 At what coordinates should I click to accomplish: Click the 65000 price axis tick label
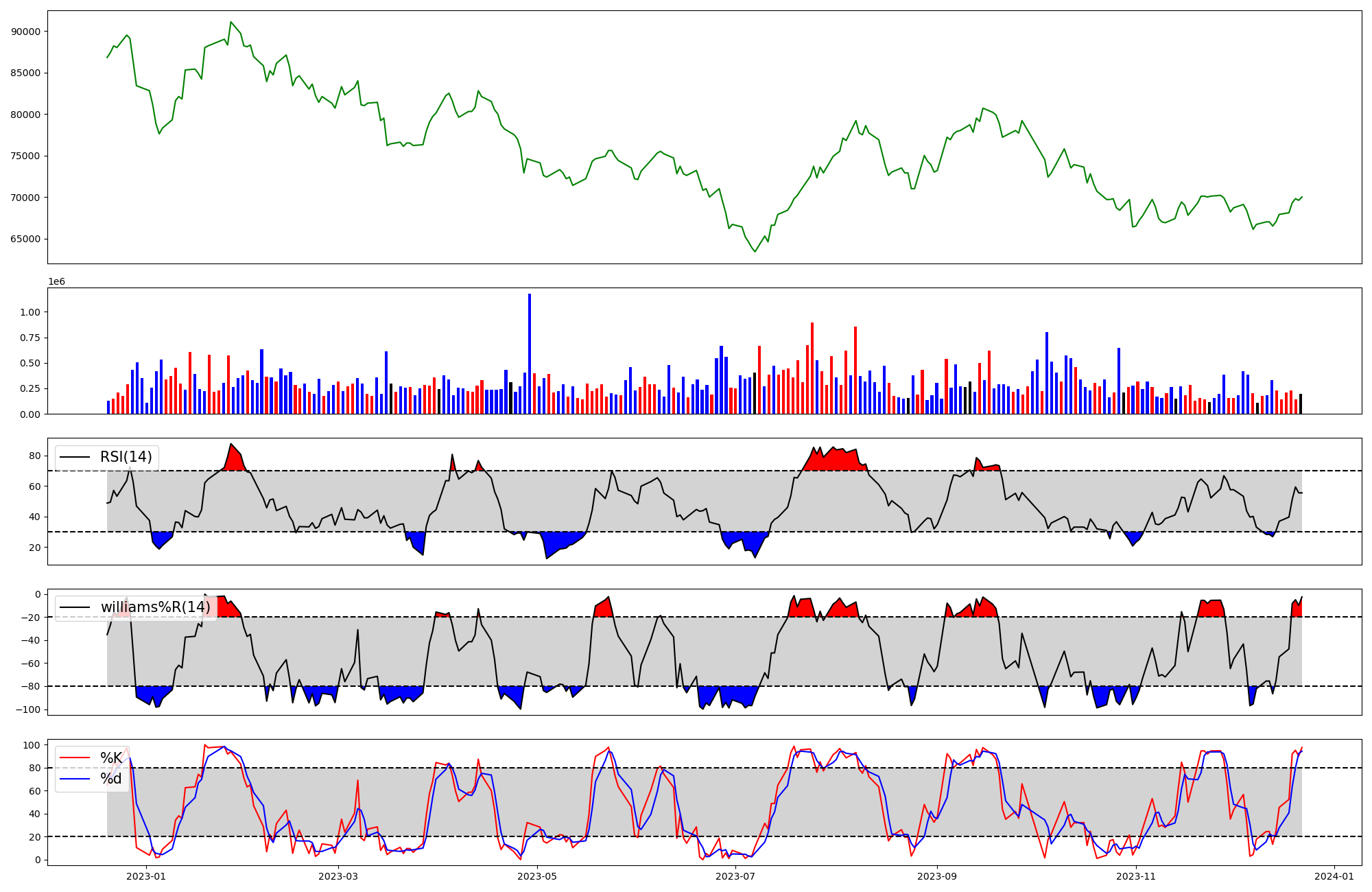[x=25, y=239]
